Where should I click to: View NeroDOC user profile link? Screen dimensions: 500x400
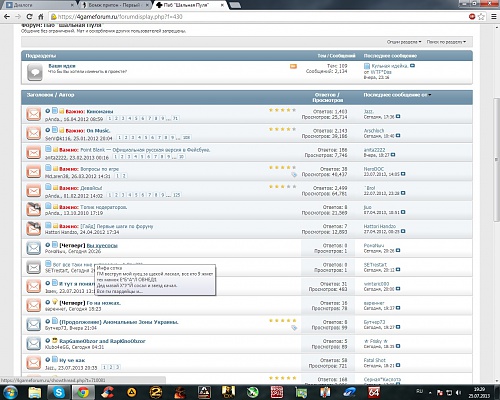pos(374,169)
